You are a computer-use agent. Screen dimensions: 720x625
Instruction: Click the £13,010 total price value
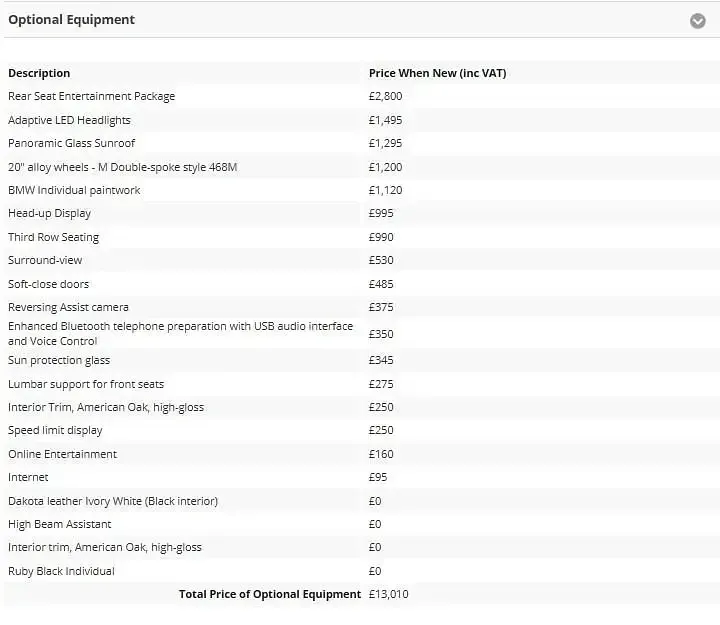(x=388, y=594)
